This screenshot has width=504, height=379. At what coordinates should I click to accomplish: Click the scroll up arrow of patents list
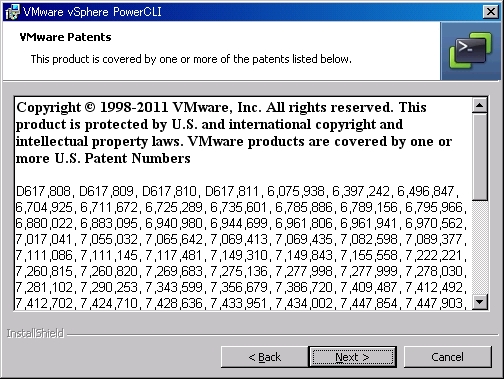click(x=480, y=106)
